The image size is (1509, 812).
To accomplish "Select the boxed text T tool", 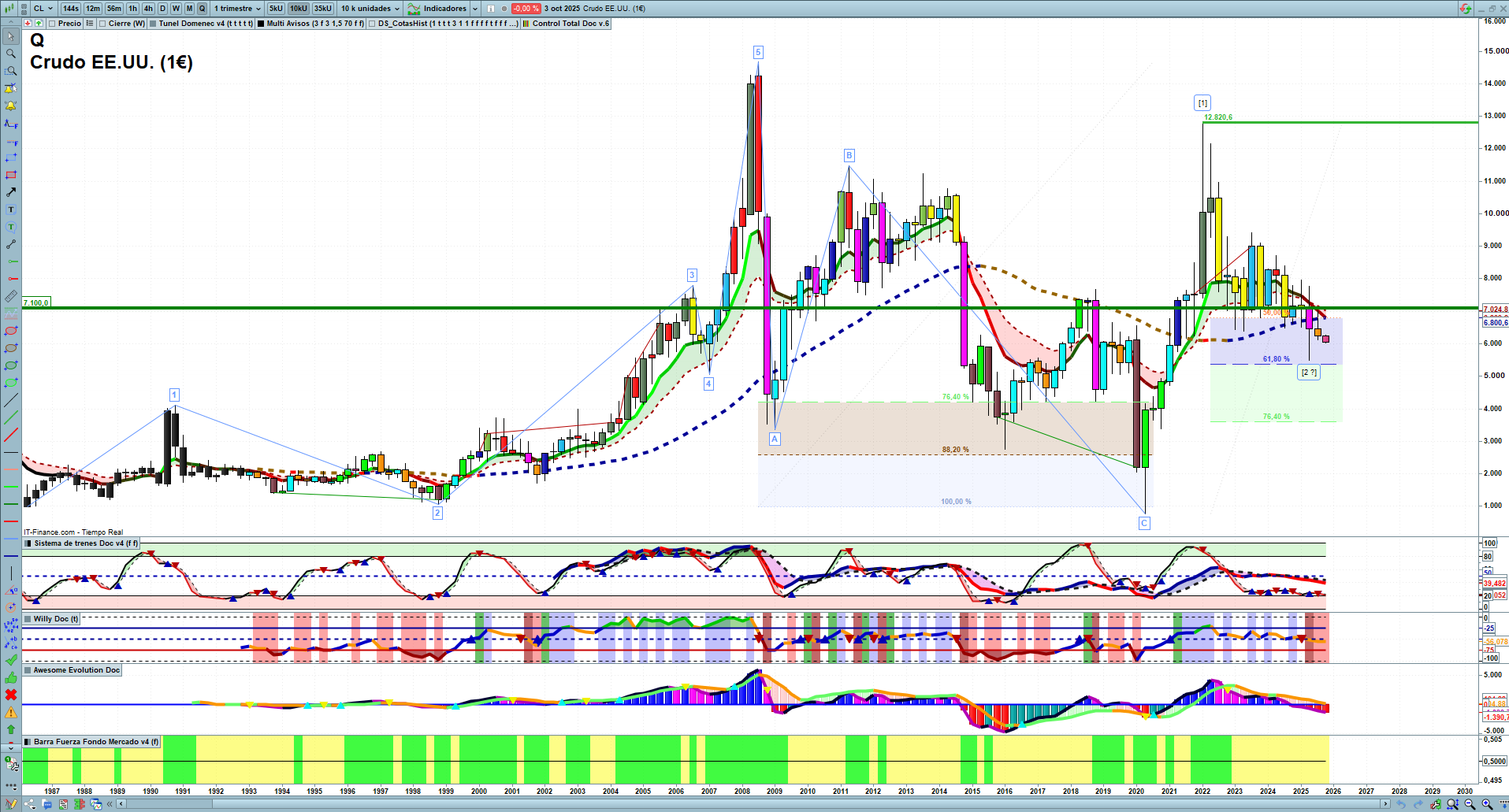I will [11, 209].
